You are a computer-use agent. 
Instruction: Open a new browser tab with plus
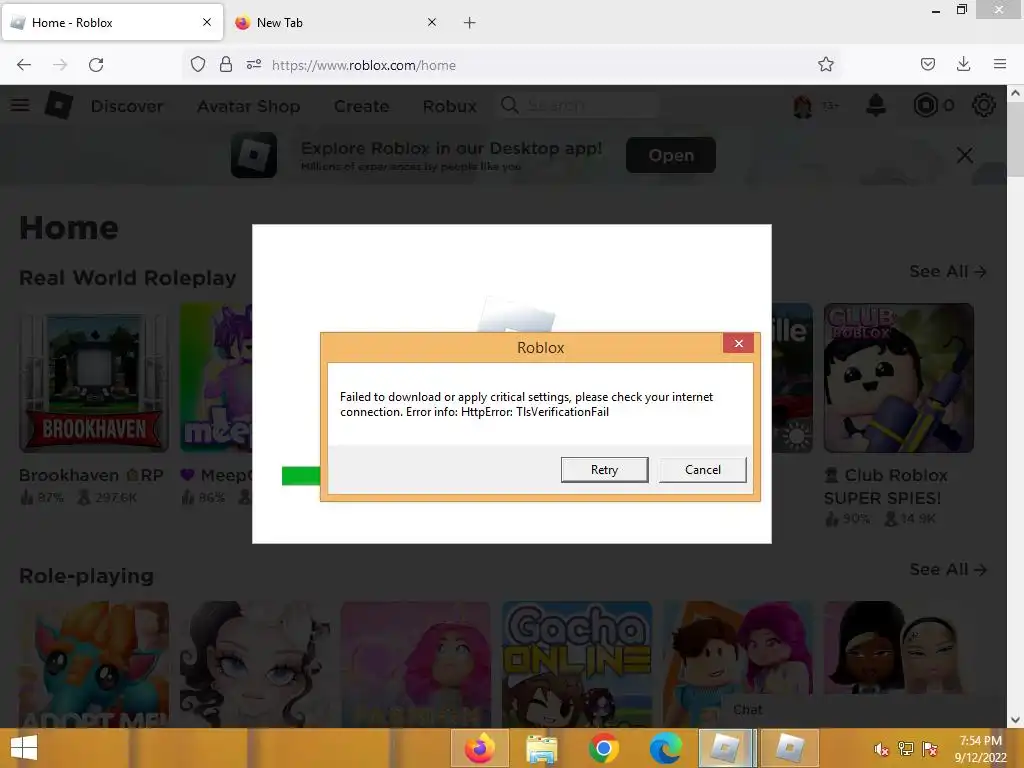click(470, 23)
